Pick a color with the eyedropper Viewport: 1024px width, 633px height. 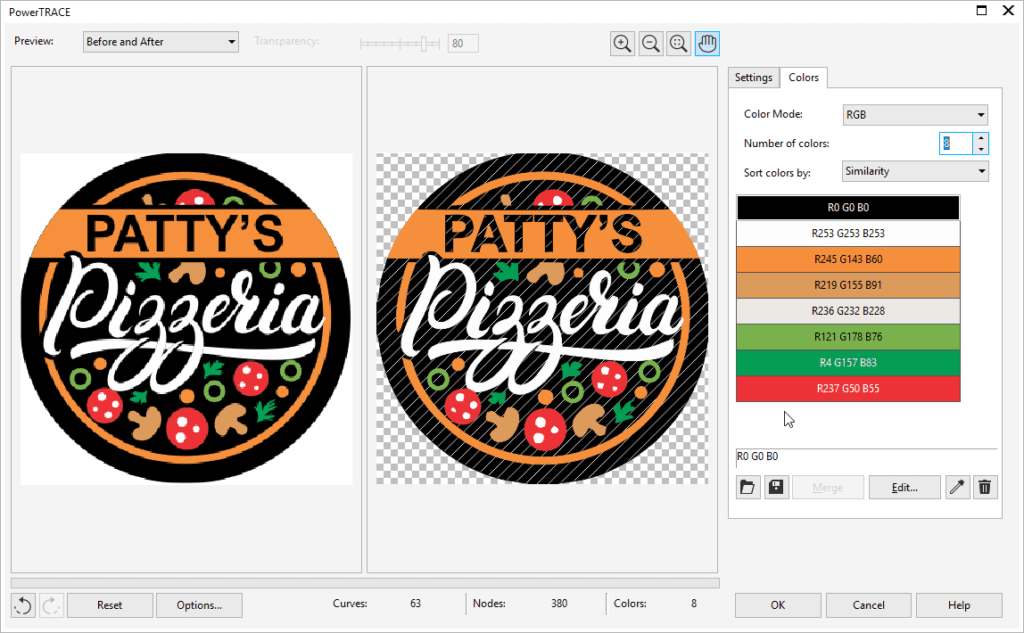click(x=957, y=487)
